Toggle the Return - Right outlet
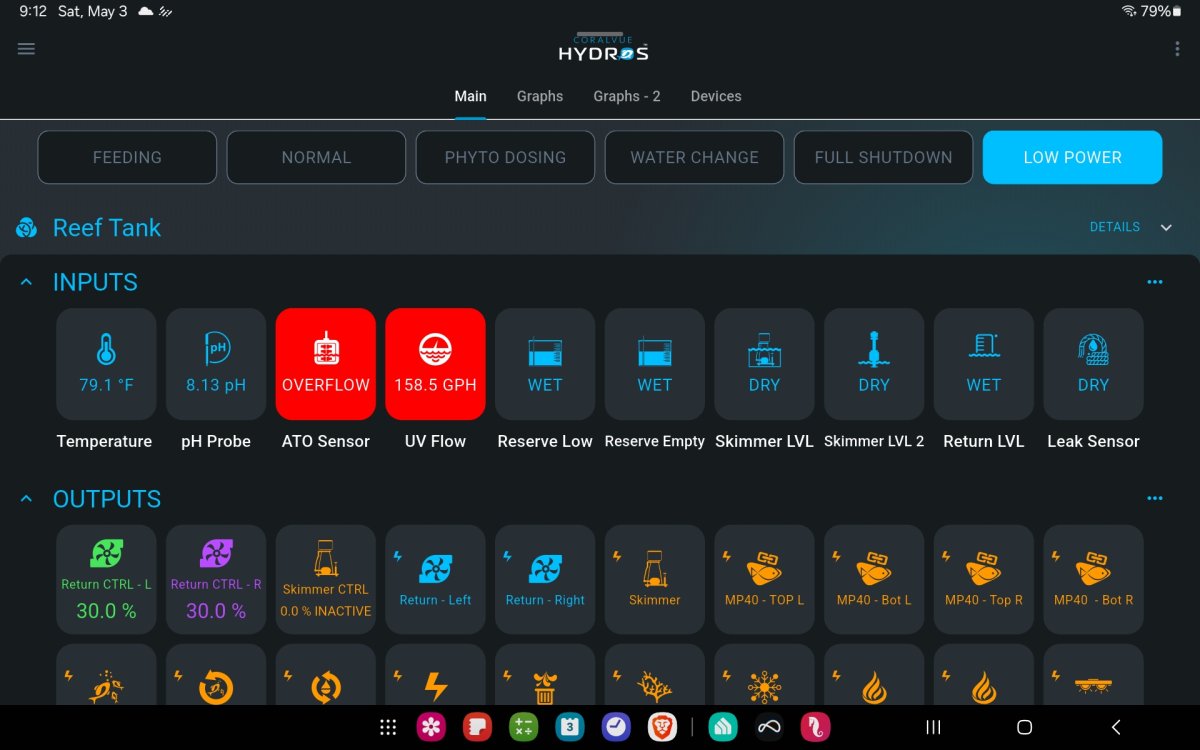The height and width of the screenshot is (750, 1200). coord(545,580)
